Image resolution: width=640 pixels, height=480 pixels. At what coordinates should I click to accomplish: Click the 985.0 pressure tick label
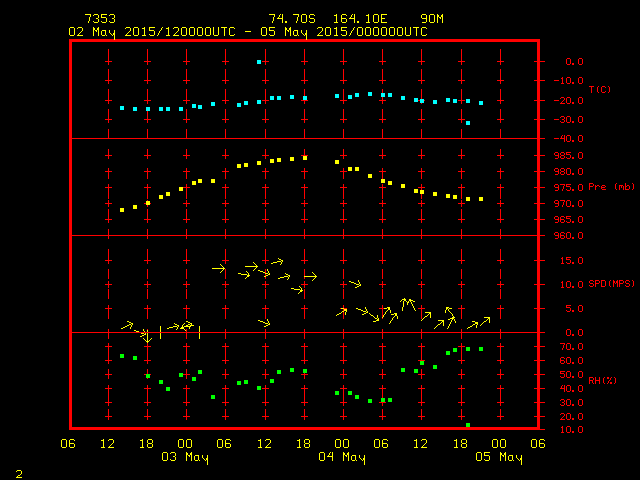coord(566,156)
